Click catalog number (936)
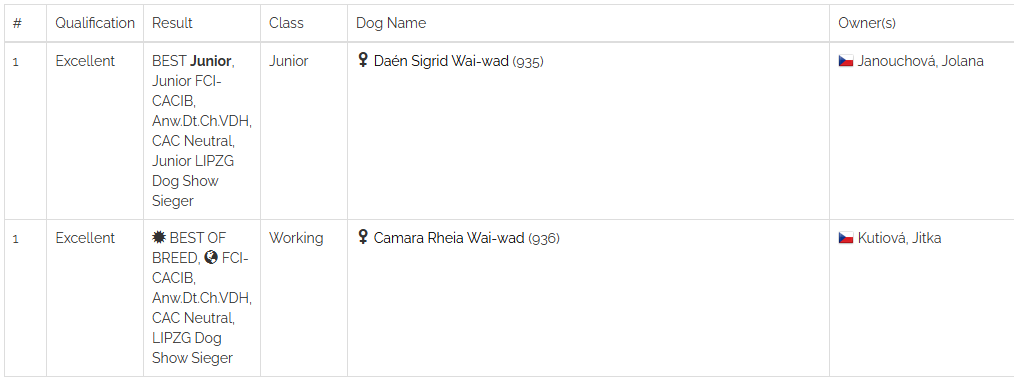This screenshot has width=1014, height=381. 544,239
